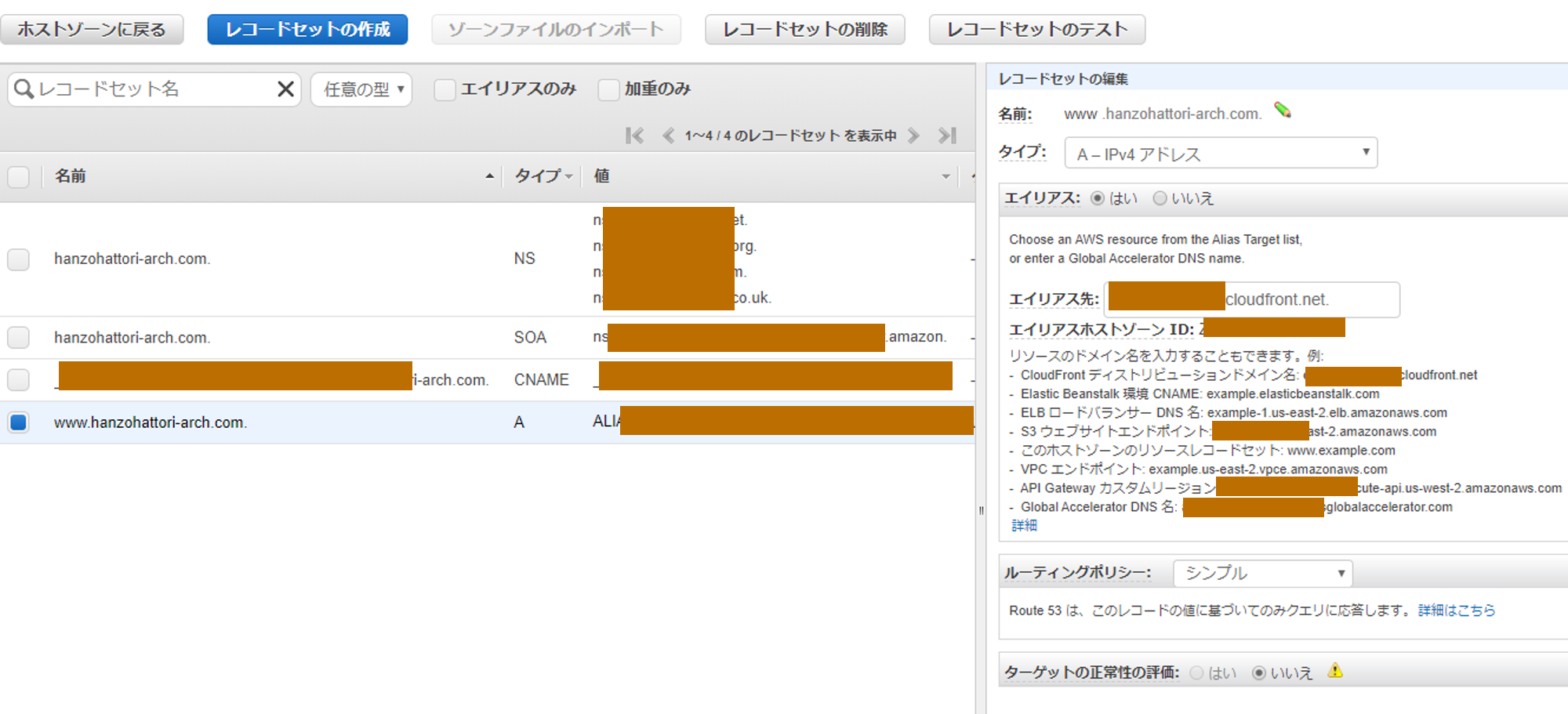This screenshot has width=1568, height=714.
Task: Click the www name field in edit panel
Action: (x=1080, y=114)
